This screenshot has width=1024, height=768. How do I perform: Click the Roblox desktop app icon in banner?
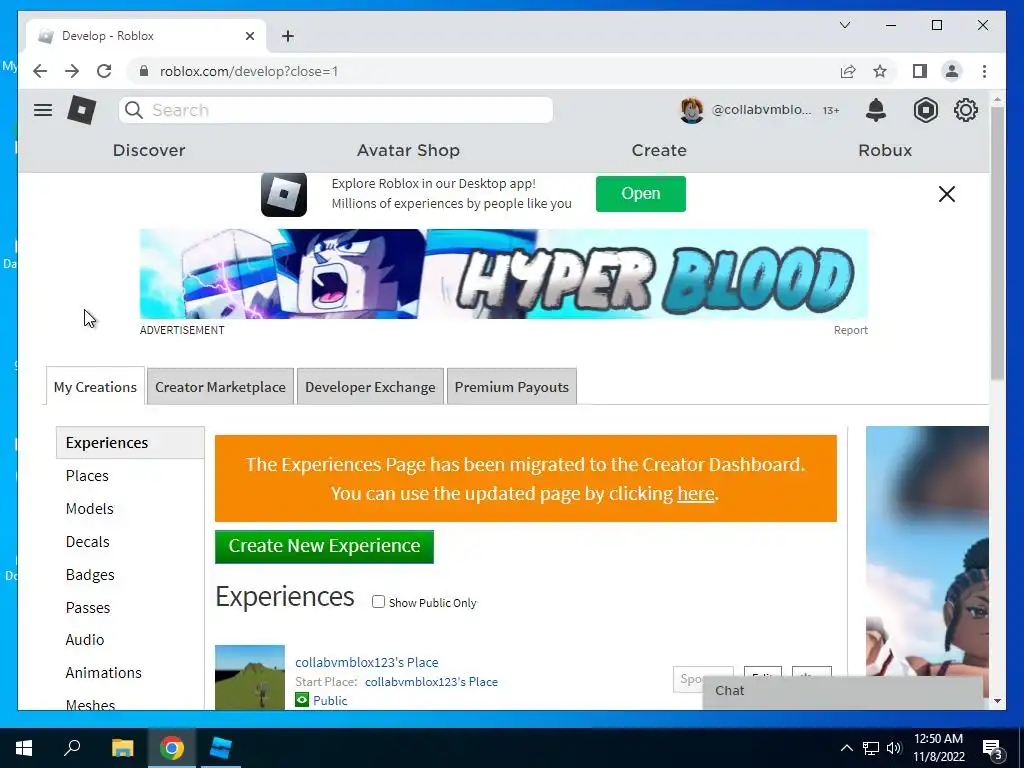pos(284,194)
